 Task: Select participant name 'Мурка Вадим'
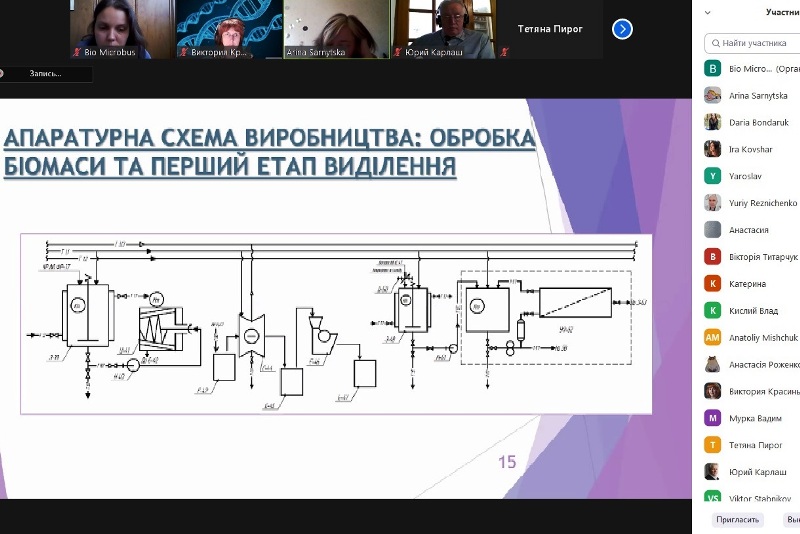755,418
